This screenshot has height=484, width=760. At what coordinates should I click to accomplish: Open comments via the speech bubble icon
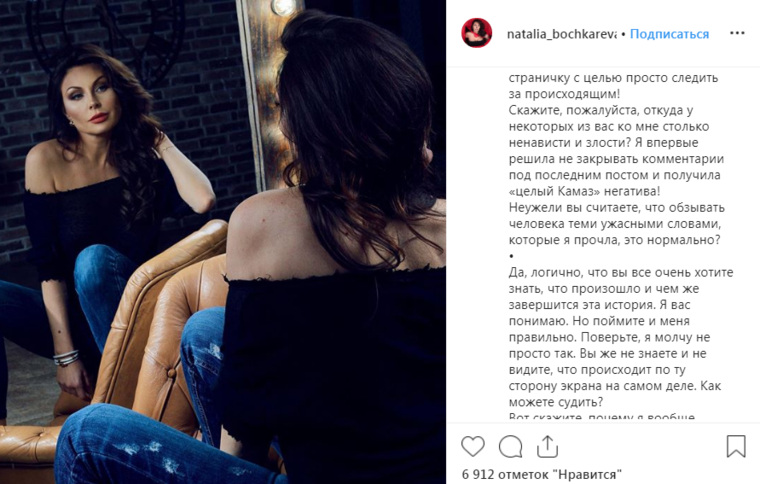510,446
